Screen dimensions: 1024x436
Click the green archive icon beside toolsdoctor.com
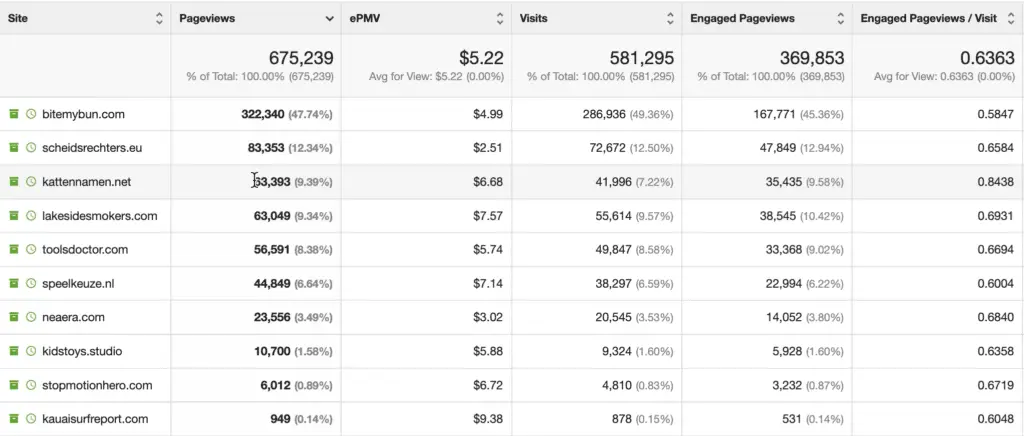pos(14,249)
